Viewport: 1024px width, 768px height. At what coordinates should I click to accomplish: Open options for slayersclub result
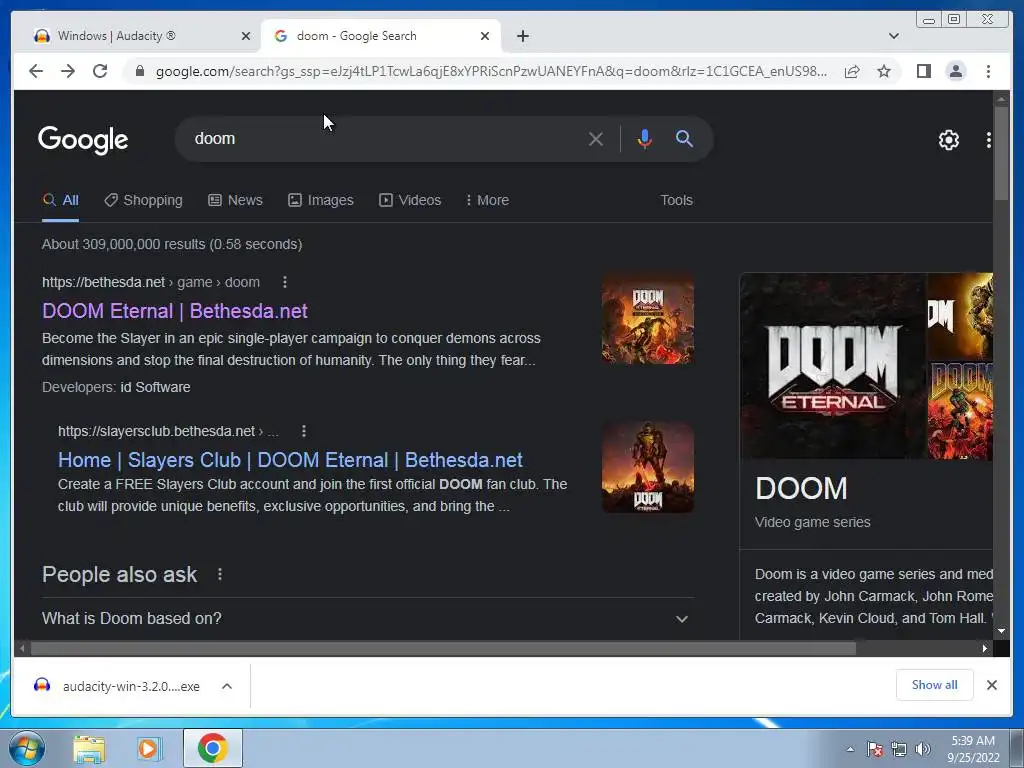304,431
